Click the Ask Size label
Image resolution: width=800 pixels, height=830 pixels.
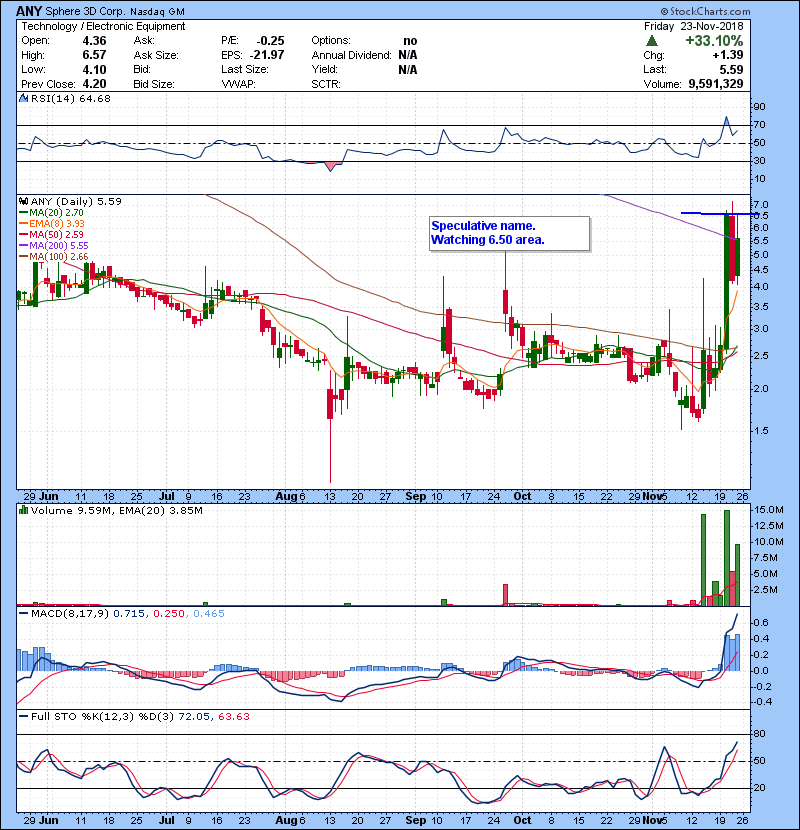tap(156, 55)
